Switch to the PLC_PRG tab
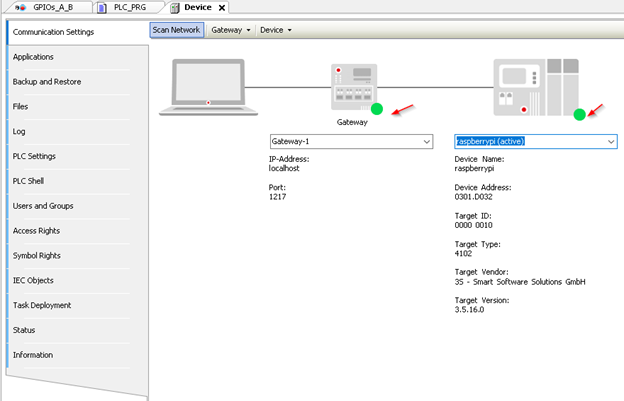 click(x=130, y=7)
